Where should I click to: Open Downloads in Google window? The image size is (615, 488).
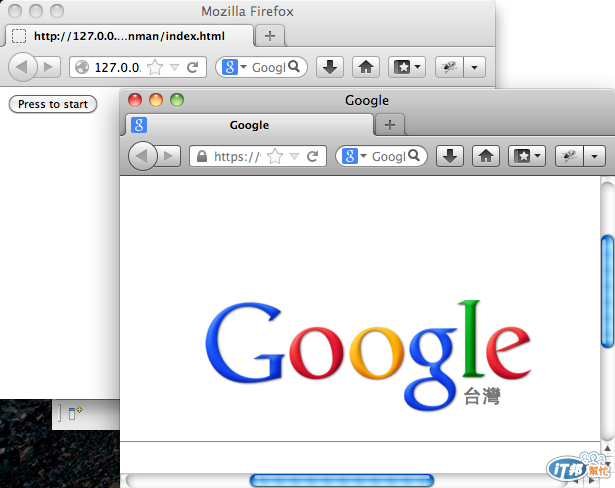tap(450, 156)
